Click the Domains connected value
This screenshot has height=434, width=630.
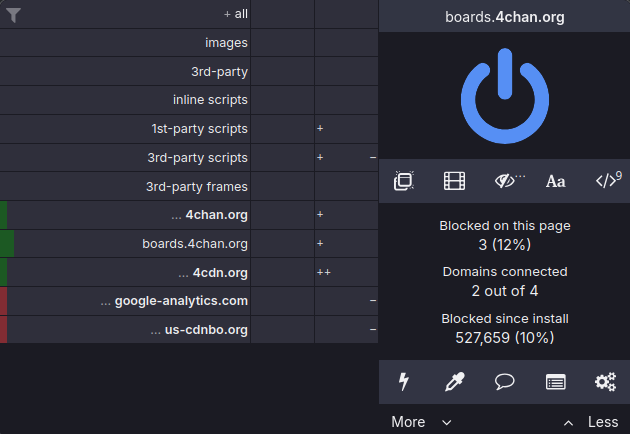point(505,291)
